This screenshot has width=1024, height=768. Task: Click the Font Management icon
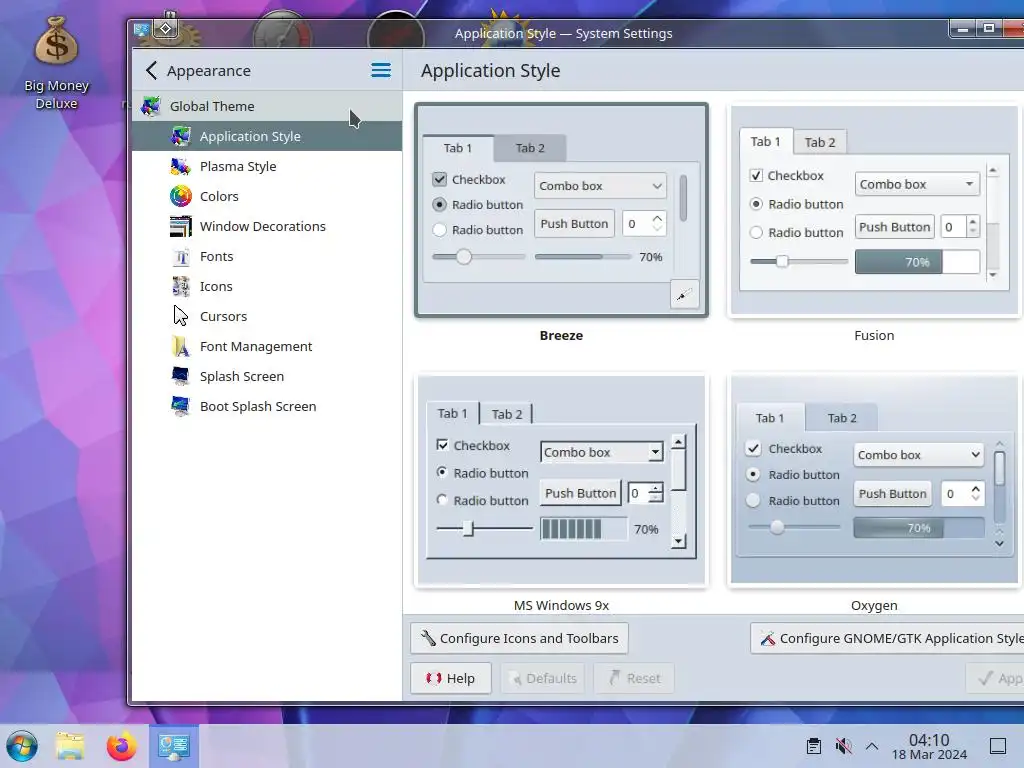(x=181, y=346)
